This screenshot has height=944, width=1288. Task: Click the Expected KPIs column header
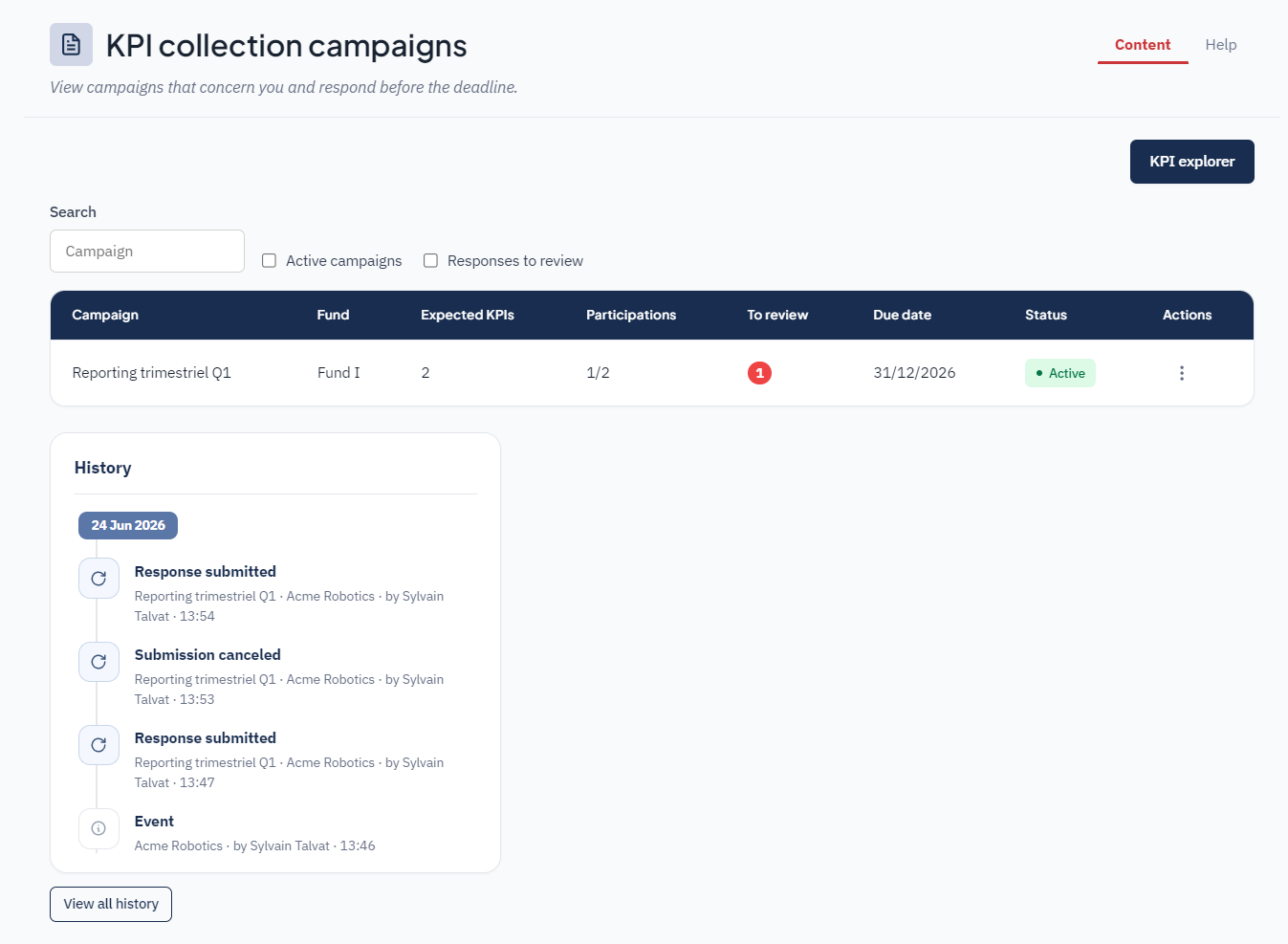point(468,315)
